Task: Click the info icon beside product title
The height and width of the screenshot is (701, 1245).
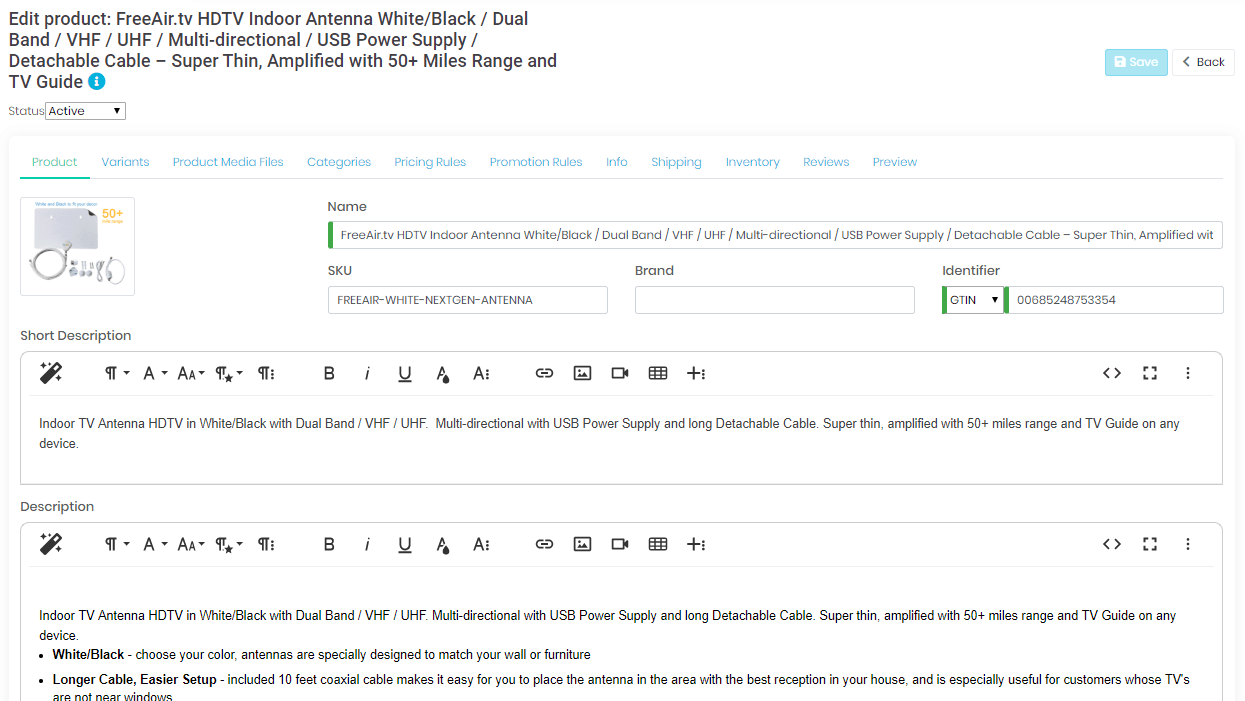Action: coord(97,82)
